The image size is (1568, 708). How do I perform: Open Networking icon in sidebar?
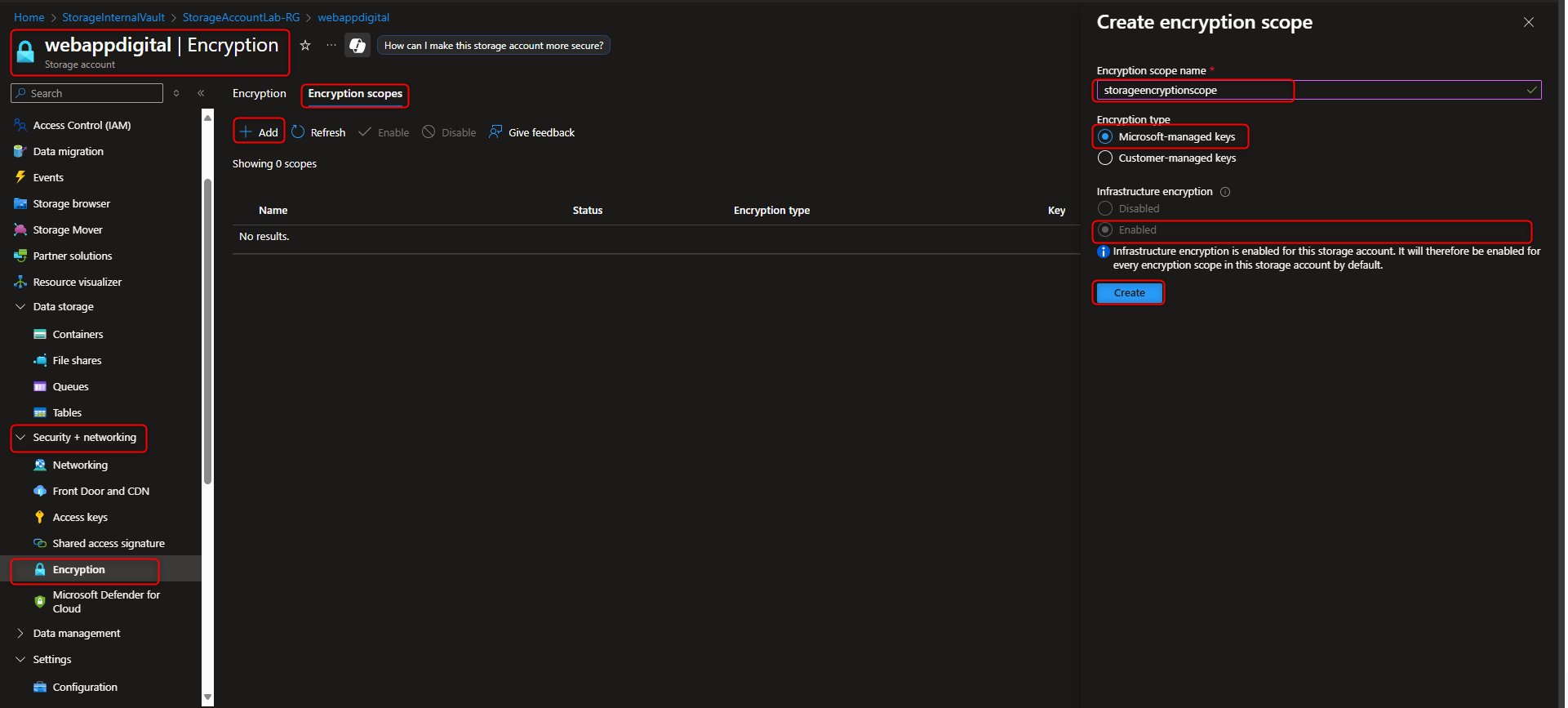click(40, 465)
